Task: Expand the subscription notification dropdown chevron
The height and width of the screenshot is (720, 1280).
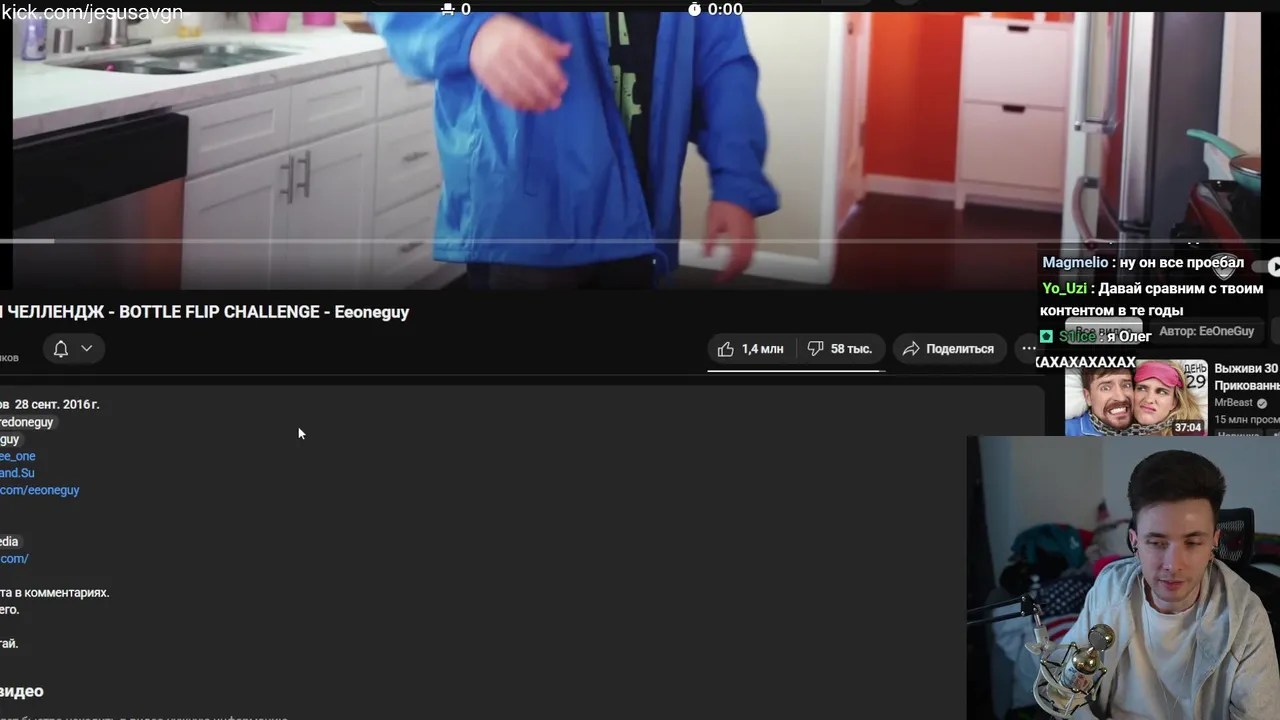Action: click(x=87, y=348)
